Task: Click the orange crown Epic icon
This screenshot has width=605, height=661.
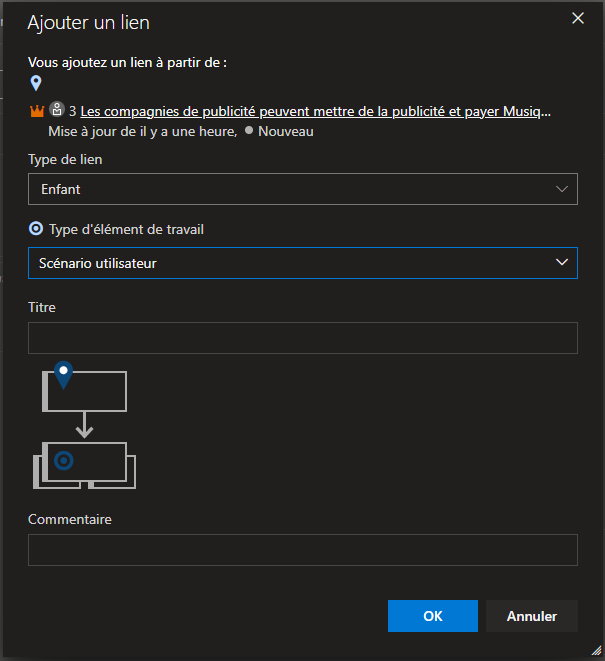Action: (x=37, y=112)
